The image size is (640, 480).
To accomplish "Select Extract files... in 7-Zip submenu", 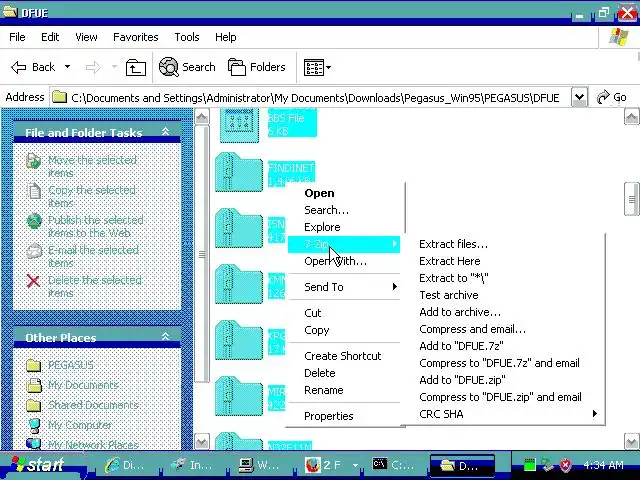I will pos(453,244).
